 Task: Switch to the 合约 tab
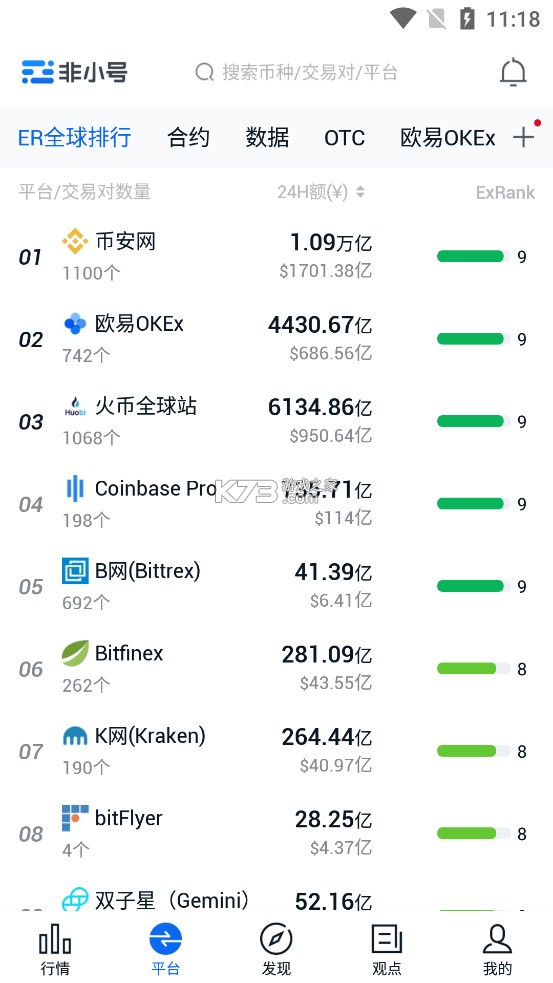pos(189,137)
